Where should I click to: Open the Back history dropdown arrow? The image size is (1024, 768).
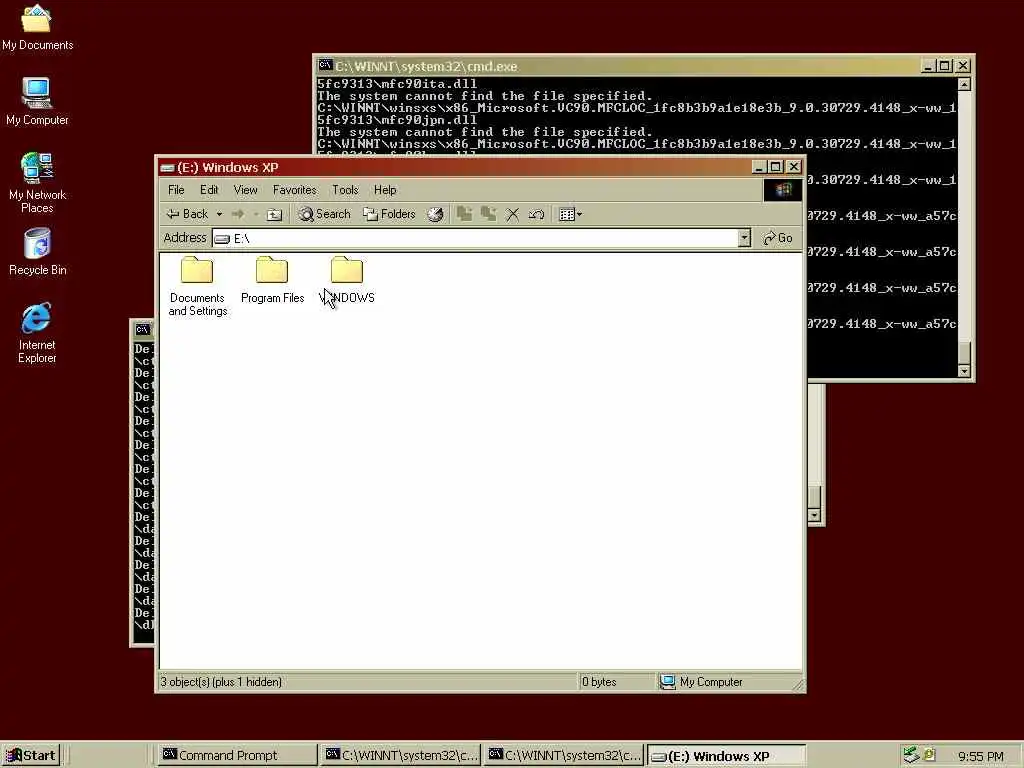219,214
